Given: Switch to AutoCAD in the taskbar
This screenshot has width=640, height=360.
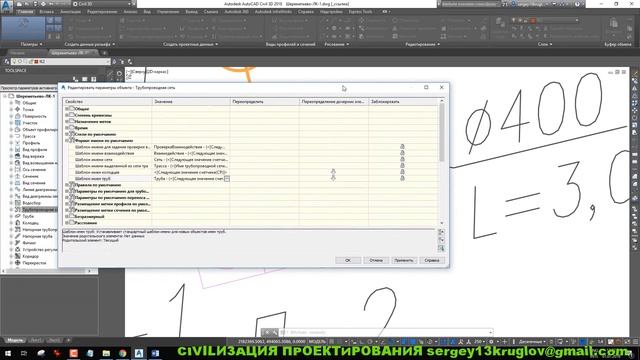Looking at the screenshot, I should (x=139, y=353).
